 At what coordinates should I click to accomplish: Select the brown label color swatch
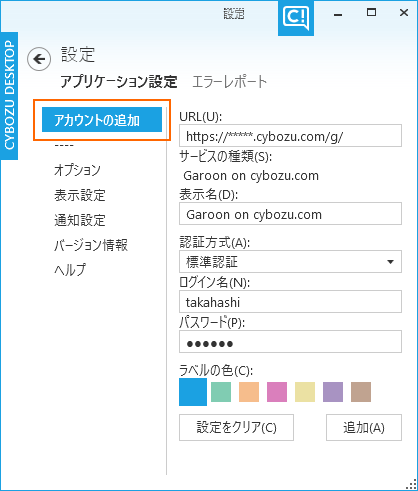(361, 392)
